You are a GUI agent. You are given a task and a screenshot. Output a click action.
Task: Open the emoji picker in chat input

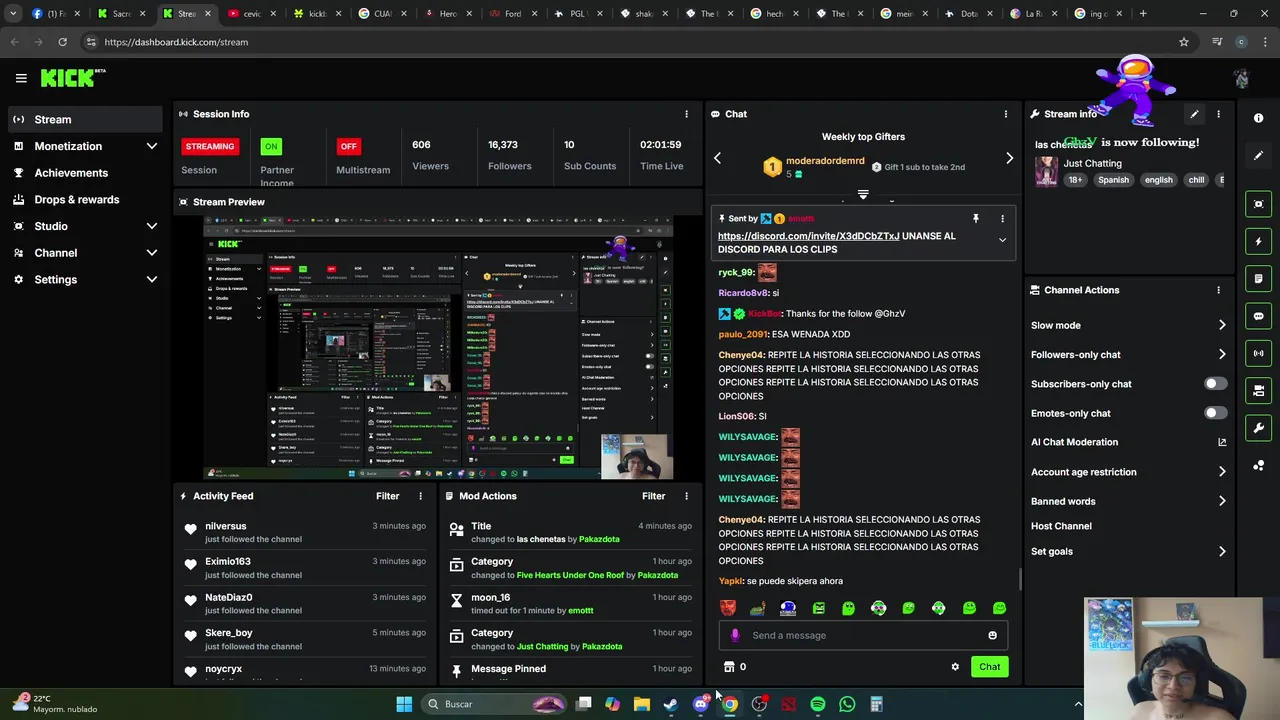click(992, 635)
